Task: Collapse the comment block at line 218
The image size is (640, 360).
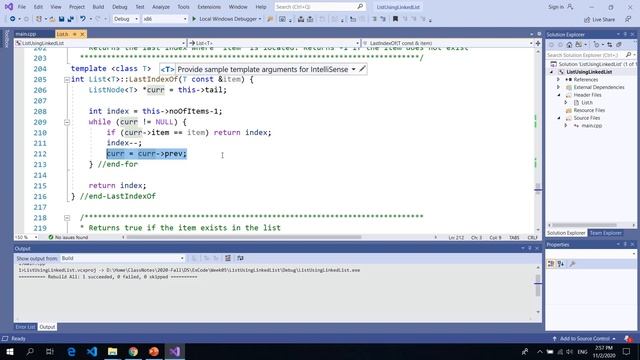Action: coord(67,218)
